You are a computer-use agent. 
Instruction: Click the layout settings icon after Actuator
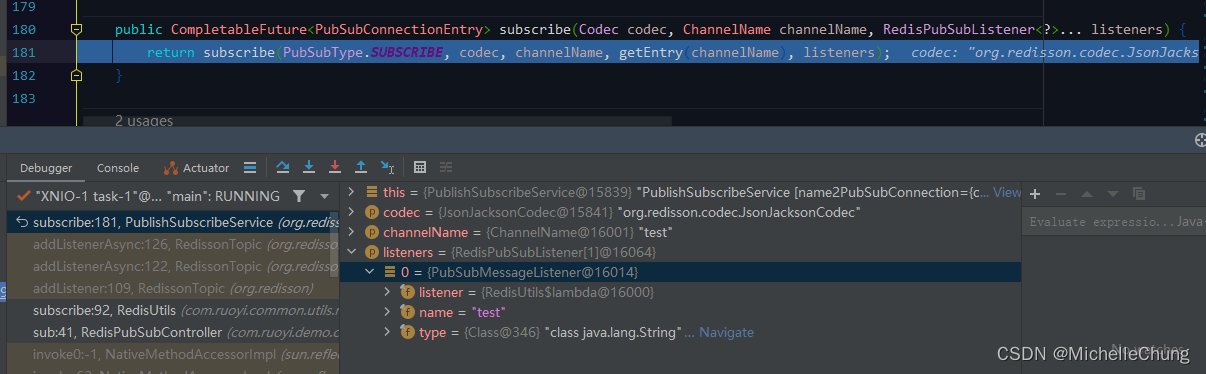pos(250,167)
